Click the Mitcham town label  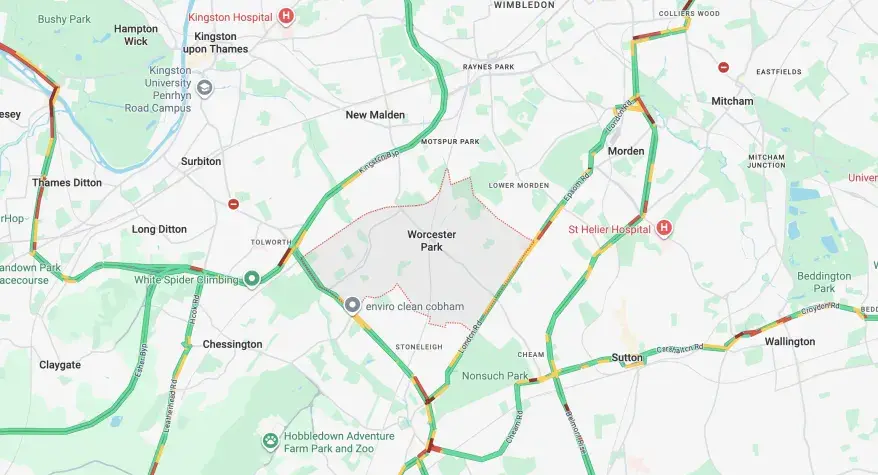tap(732, 101)
